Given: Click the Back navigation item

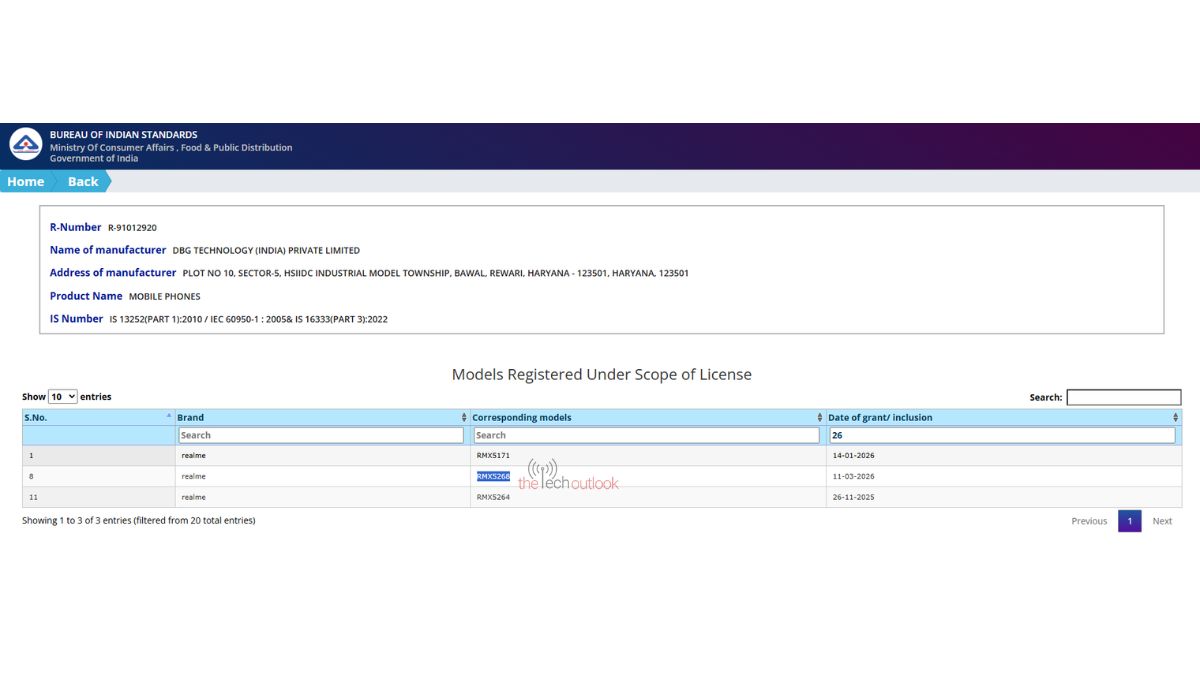Looking at the screenshot, I should click(x=83, y=181).
